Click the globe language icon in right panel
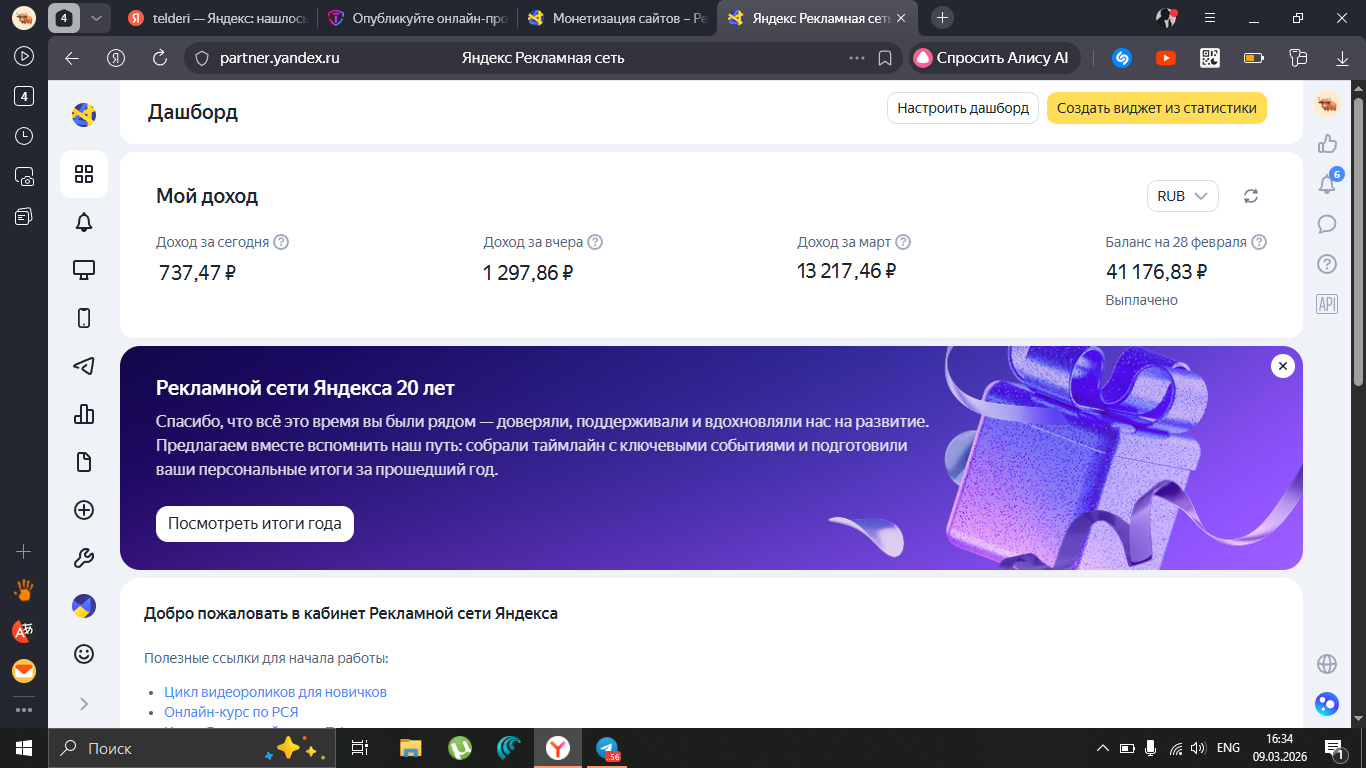 pos(1327,664)
